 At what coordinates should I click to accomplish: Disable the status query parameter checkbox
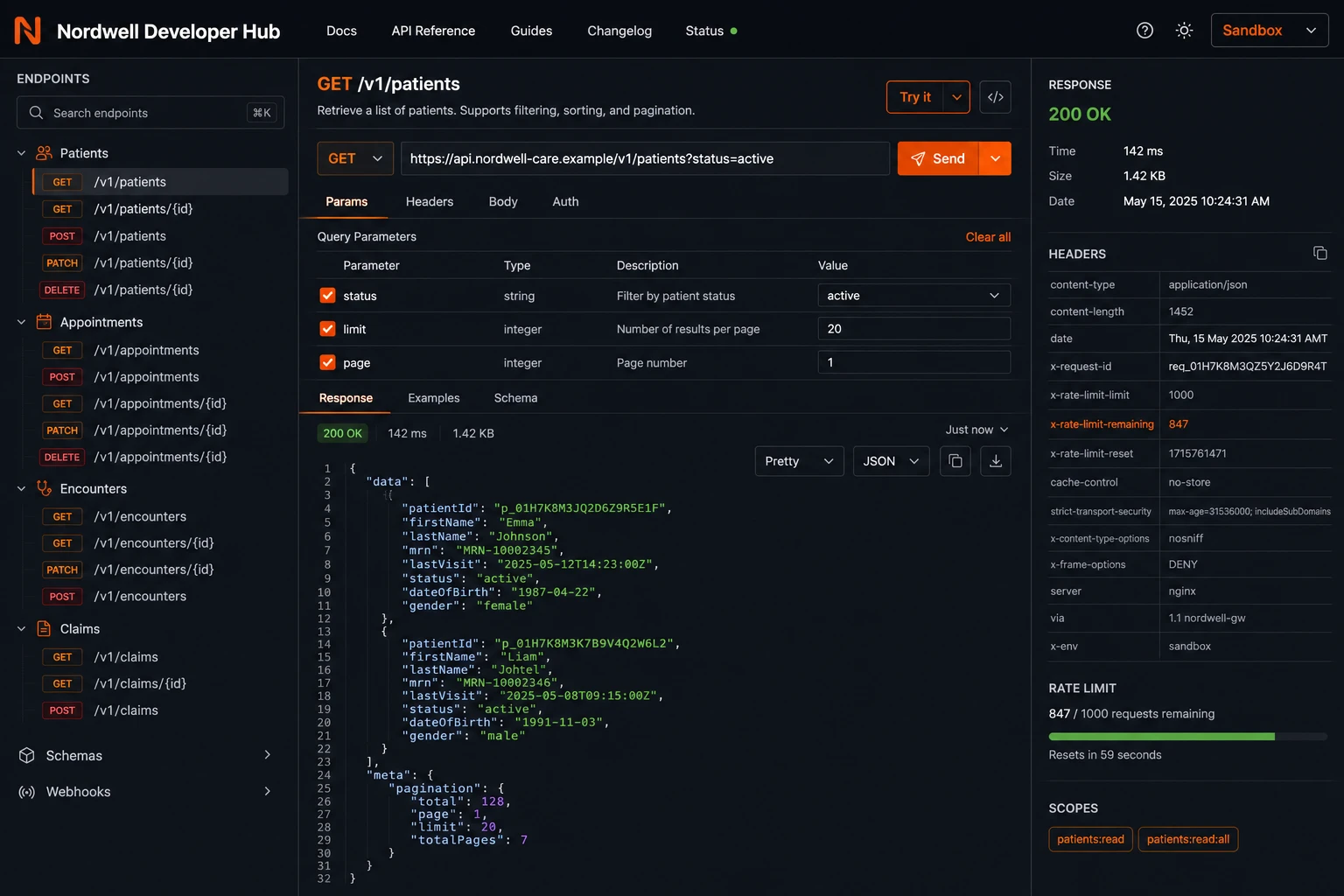[327, 296]
